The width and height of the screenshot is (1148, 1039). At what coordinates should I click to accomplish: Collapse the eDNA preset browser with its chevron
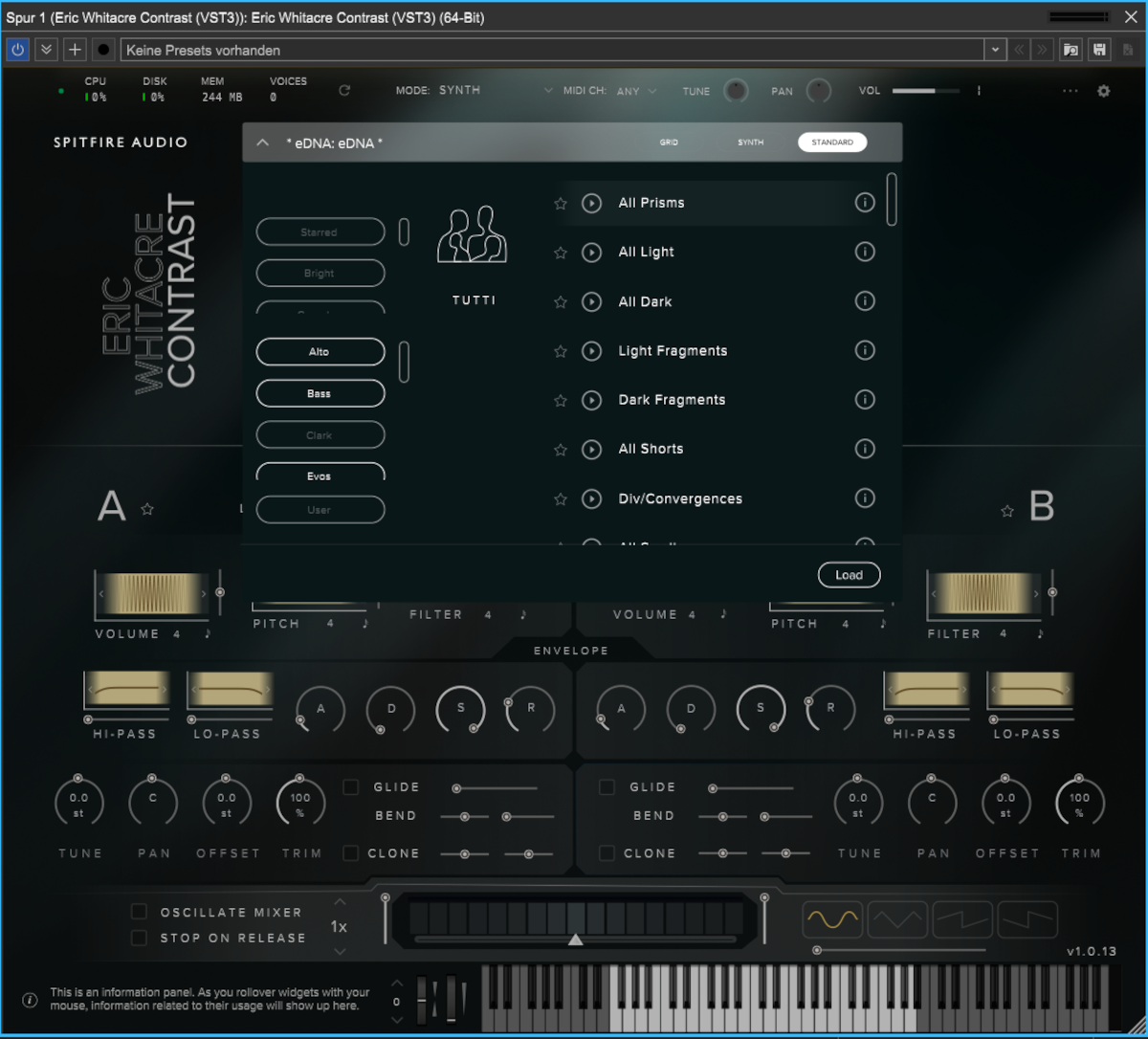click(263, 143)
